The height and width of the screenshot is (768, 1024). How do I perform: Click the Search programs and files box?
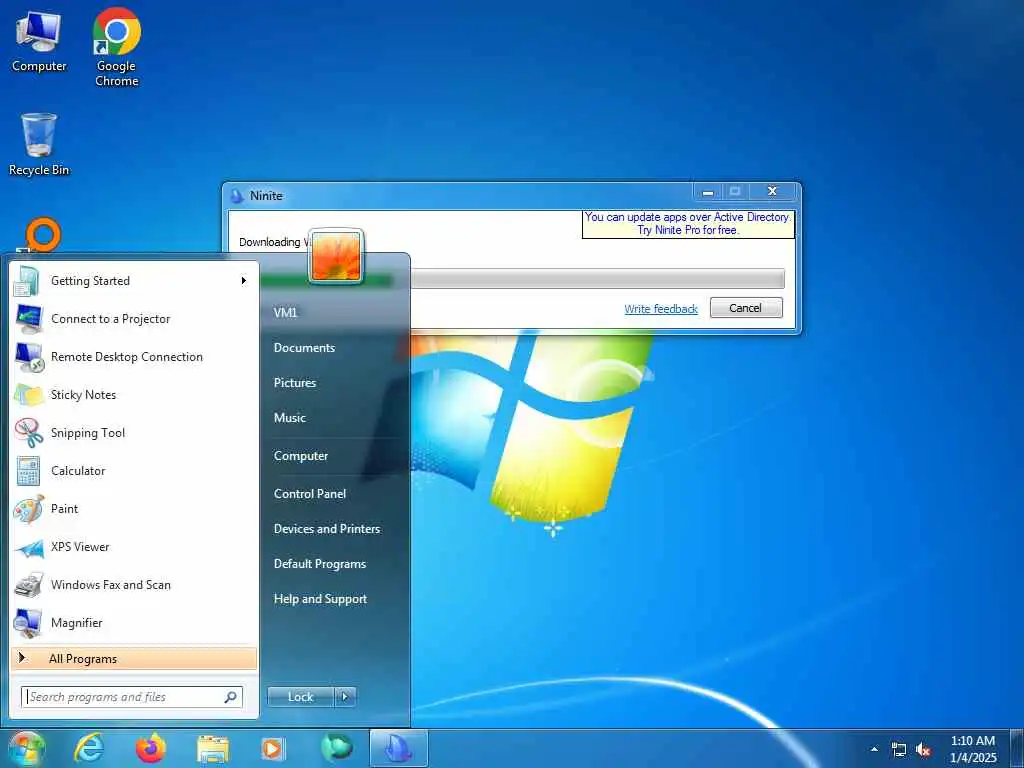(132, 697)
